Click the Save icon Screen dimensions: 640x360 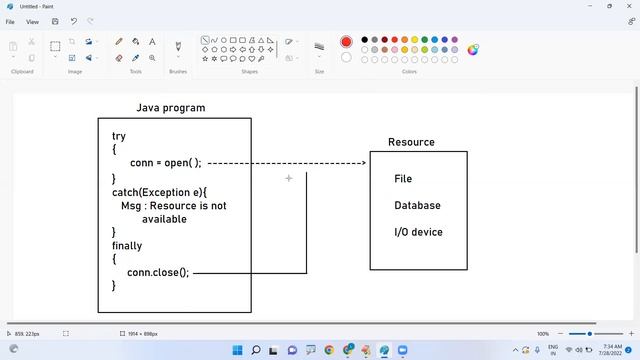pos(55,21)
